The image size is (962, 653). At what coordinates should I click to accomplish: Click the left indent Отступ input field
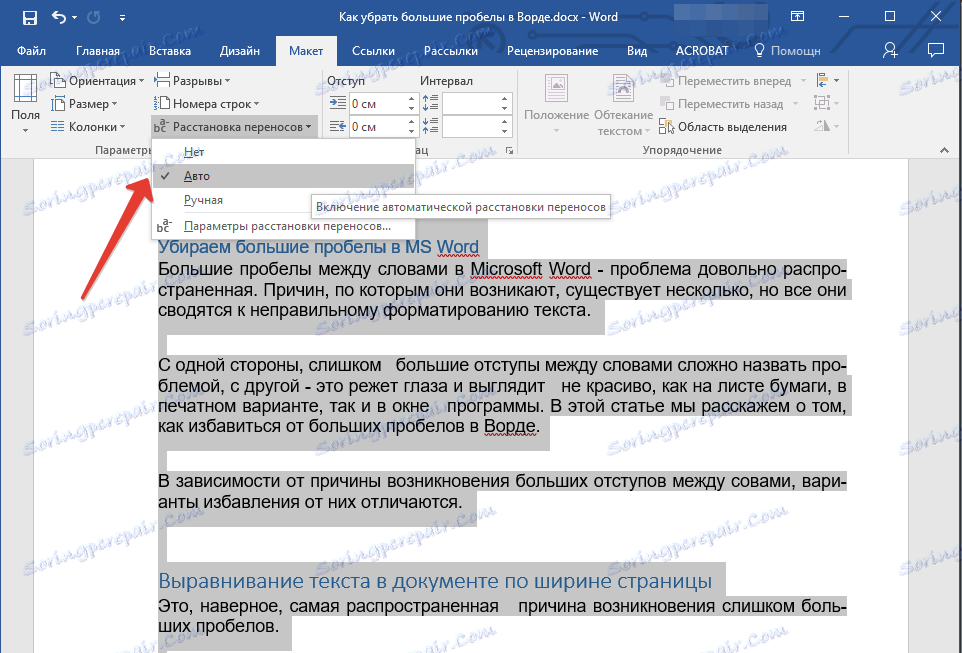pos(376,103)
